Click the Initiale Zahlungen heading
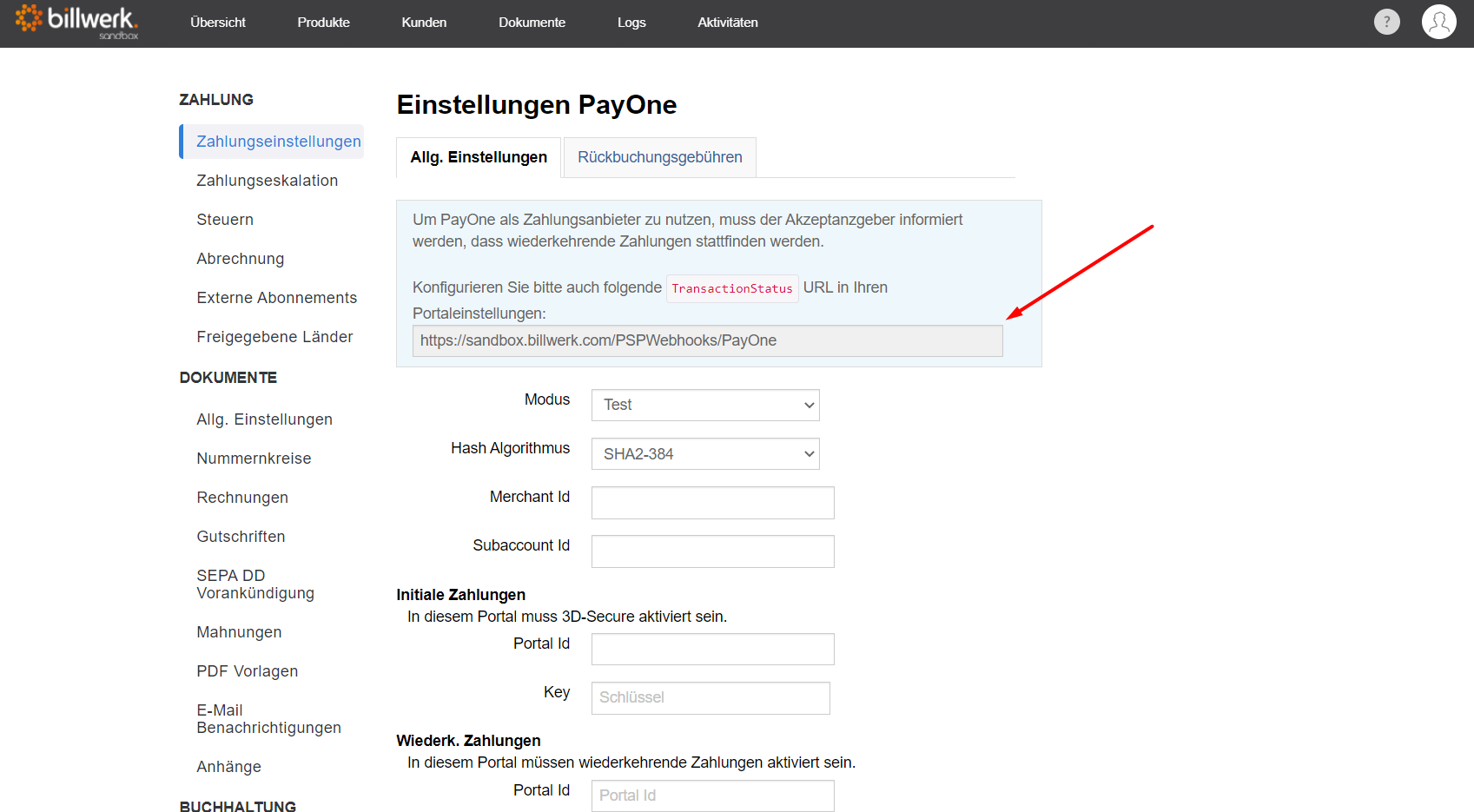This screenshot has width=1474, height=812. (x=460, y=595)
